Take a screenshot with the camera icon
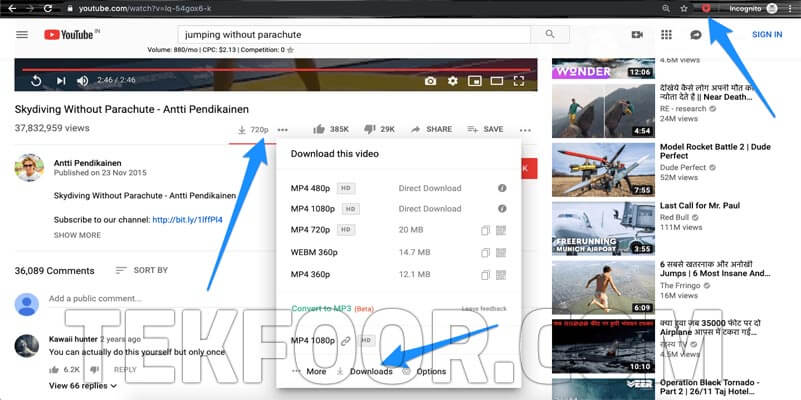The width and height of the screenshot is (801, 400). pyautogui.click(x=431, y=81)
